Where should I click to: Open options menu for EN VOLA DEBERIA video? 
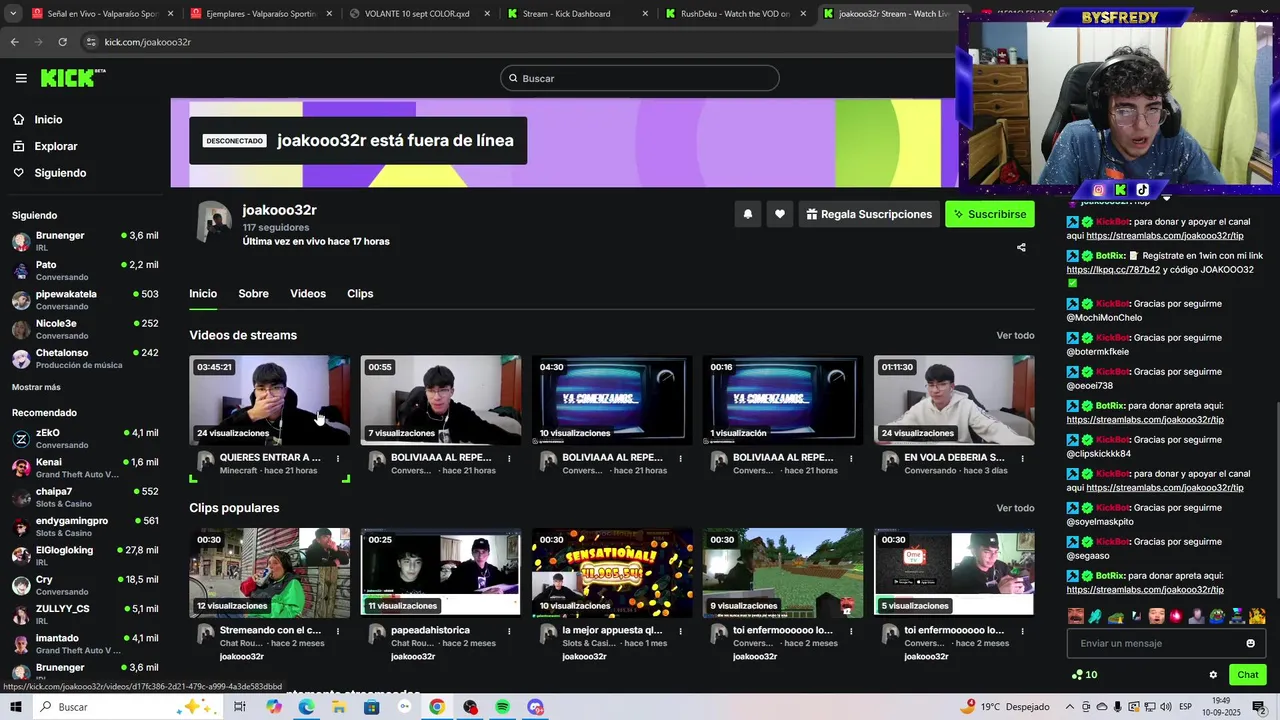point(1022,458)
